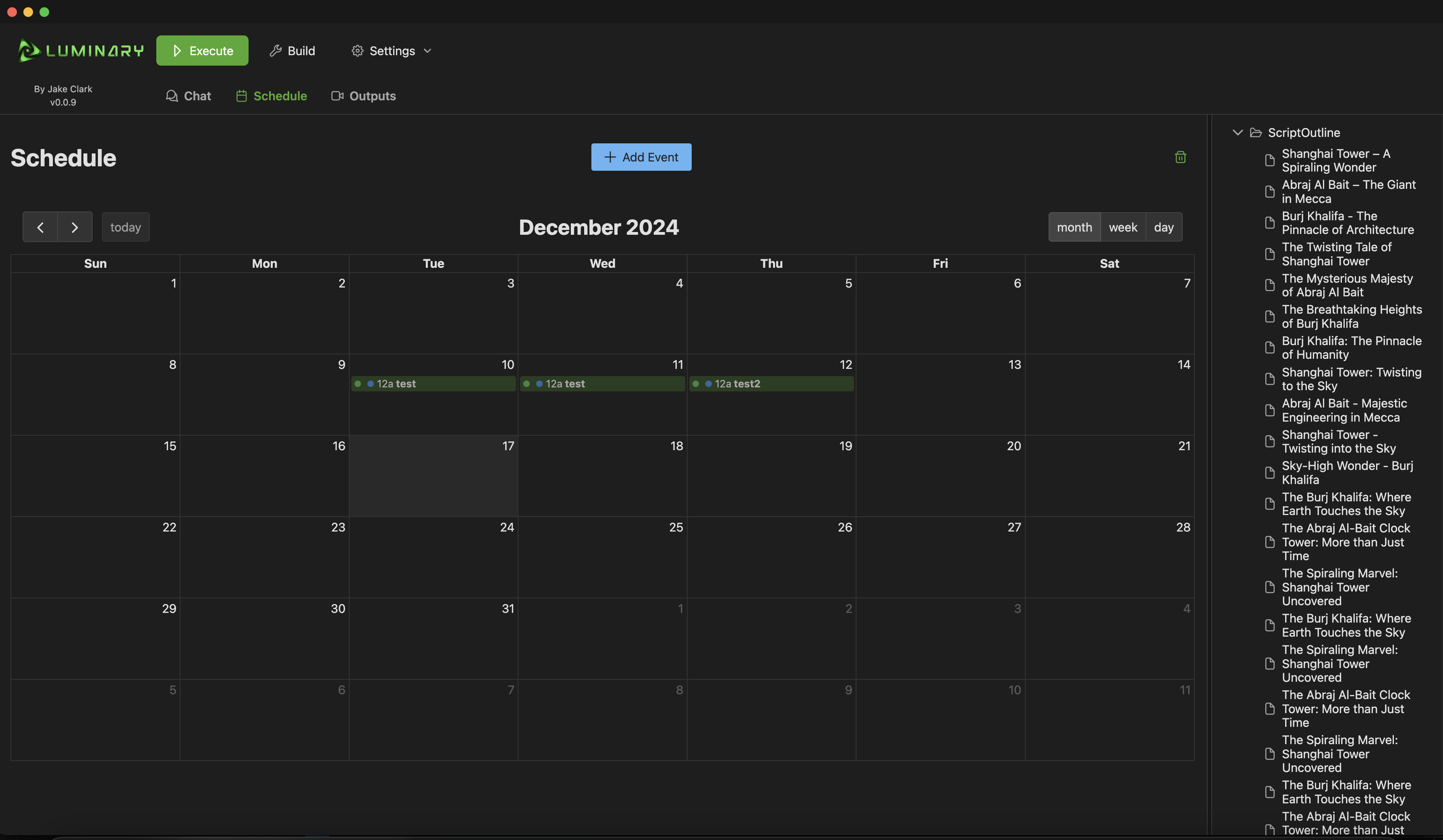This screenshot has height=840, width=1443.
Task: Click the macOS yellow minimize window button
Action: (28, 11)
